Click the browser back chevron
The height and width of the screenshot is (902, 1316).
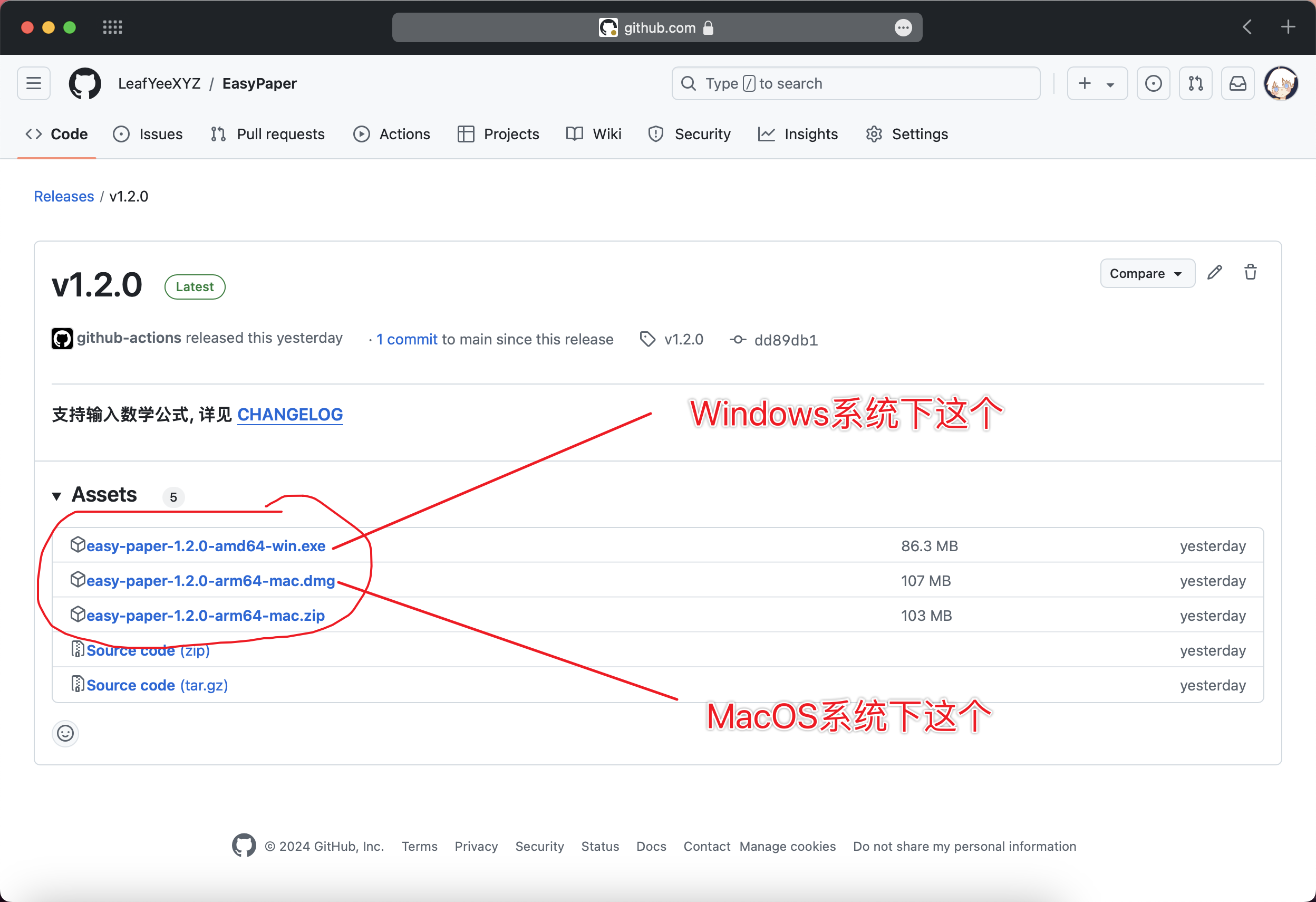pos(1247,26)
